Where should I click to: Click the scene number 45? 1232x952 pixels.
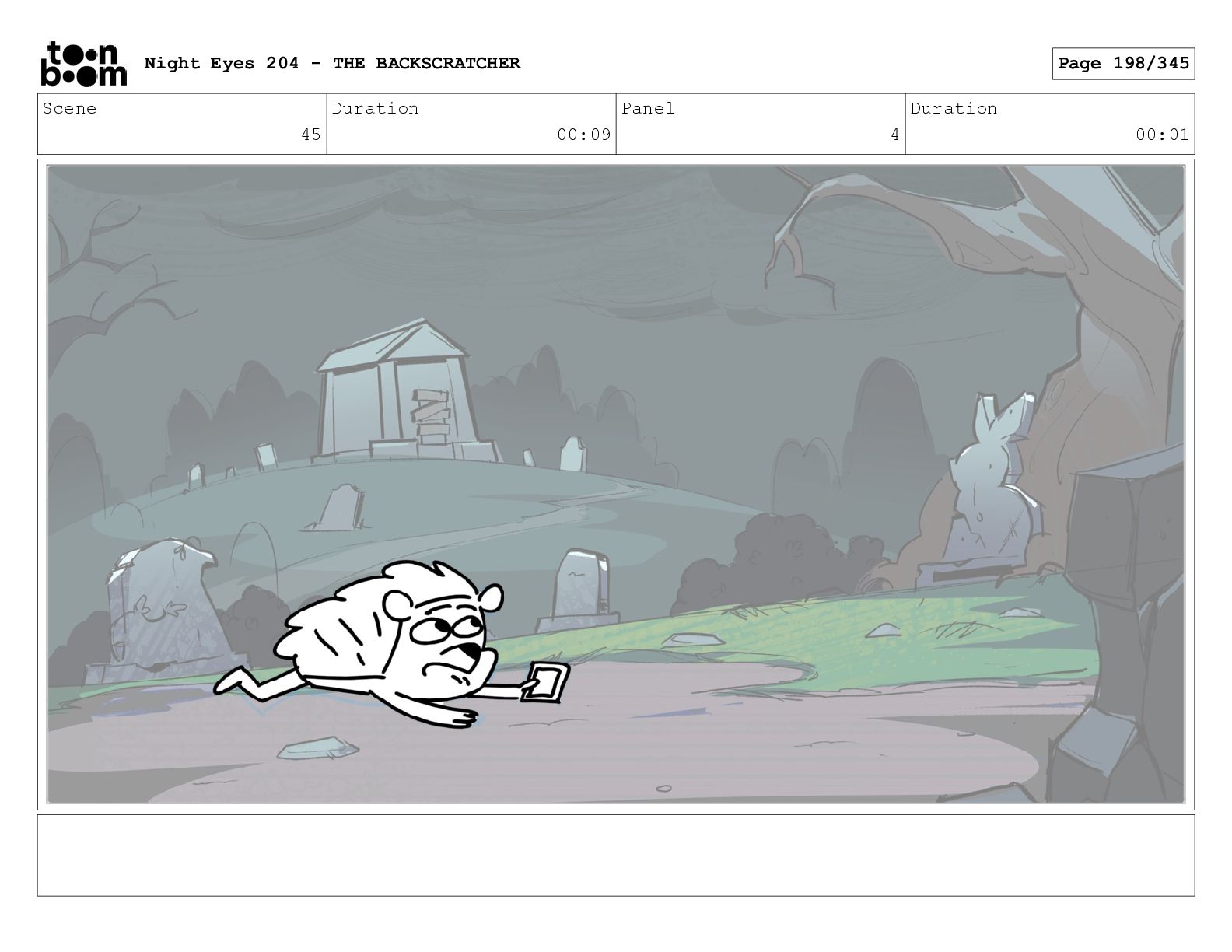point(311,135)
